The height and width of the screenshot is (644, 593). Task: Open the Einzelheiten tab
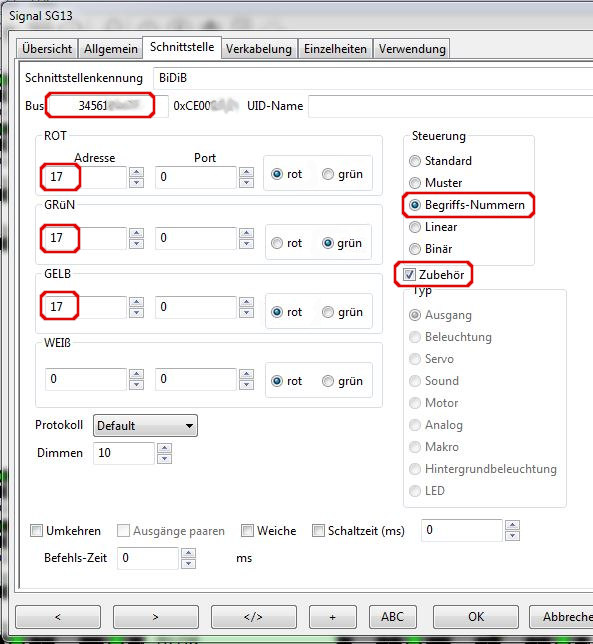pyautogui.click(x=335, y=49)
